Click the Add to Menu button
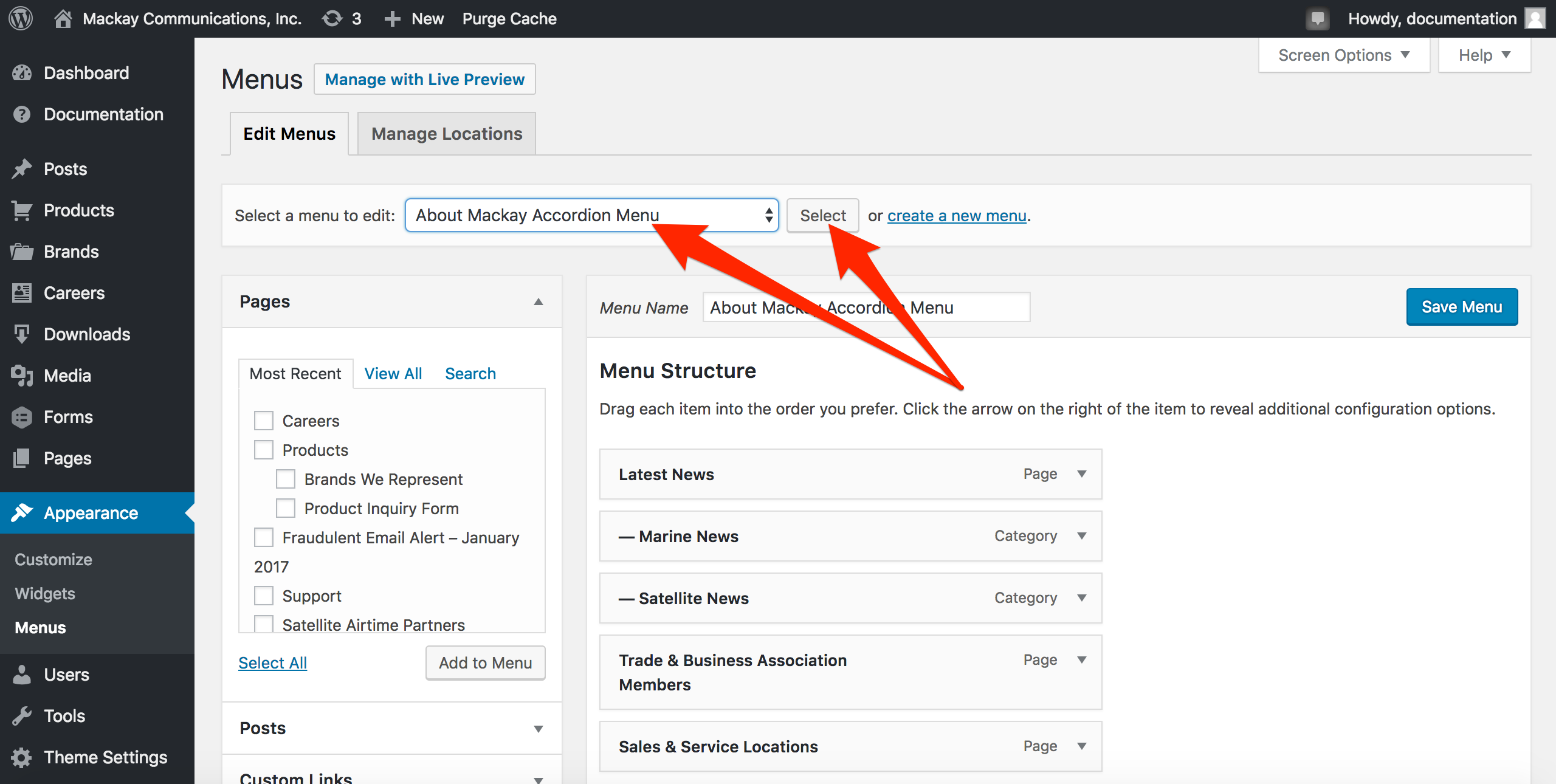 (x=486, y=663)
